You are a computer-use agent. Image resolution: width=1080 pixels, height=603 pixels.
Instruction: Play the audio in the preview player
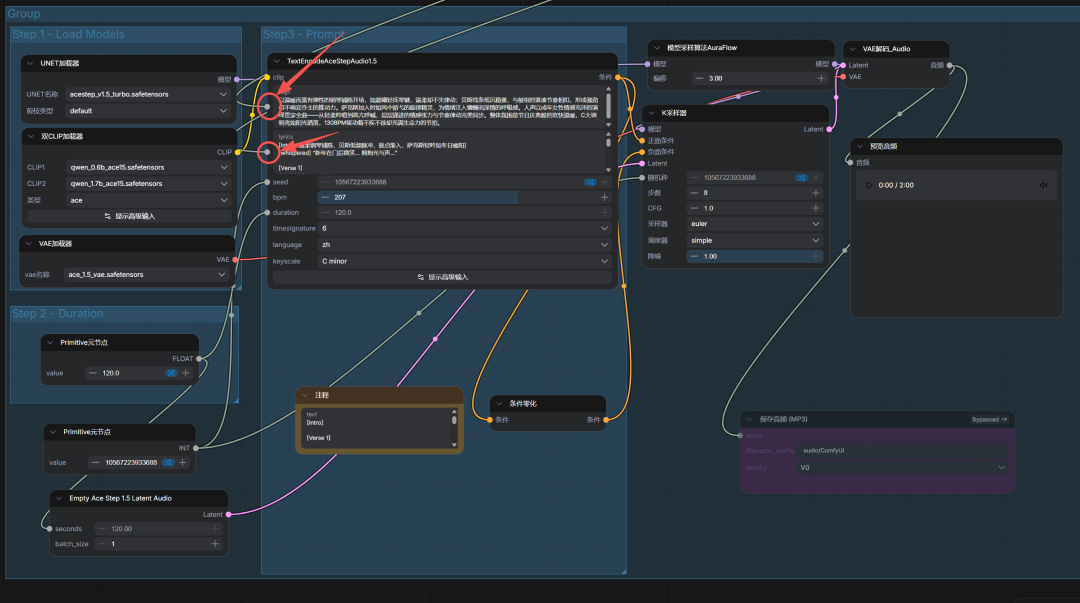(x=869, y=185)
